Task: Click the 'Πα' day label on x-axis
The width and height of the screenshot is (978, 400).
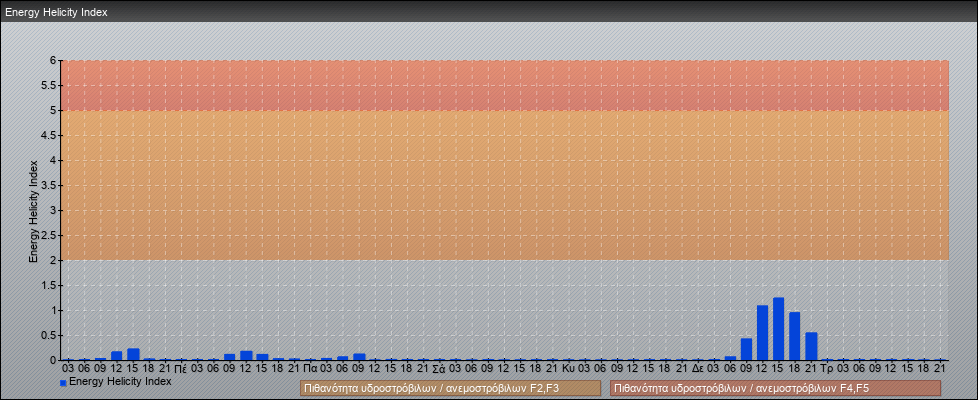Action: click(x=310, y=368)
